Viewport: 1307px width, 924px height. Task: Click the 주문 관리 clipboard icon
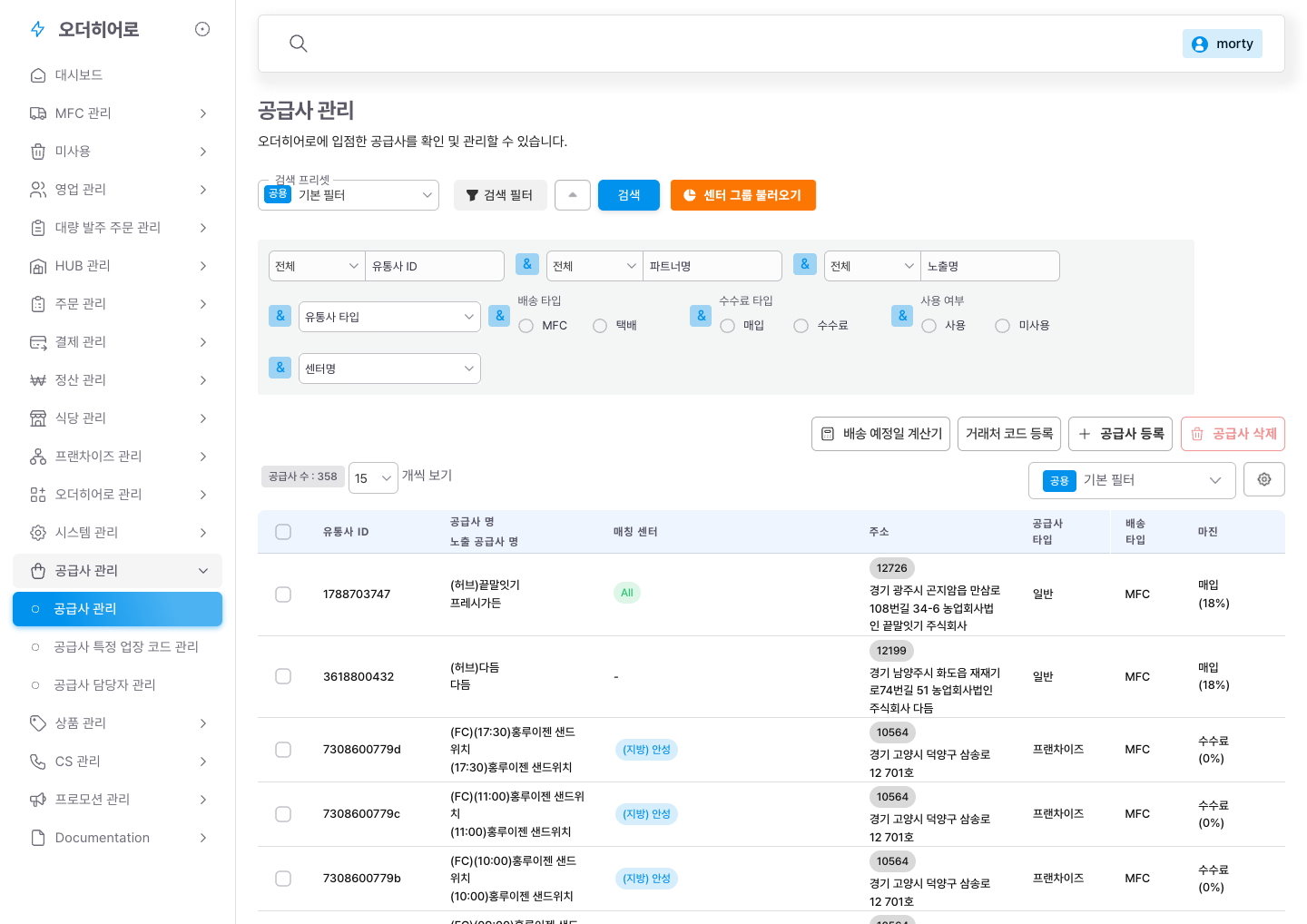[x=38, y=304]
